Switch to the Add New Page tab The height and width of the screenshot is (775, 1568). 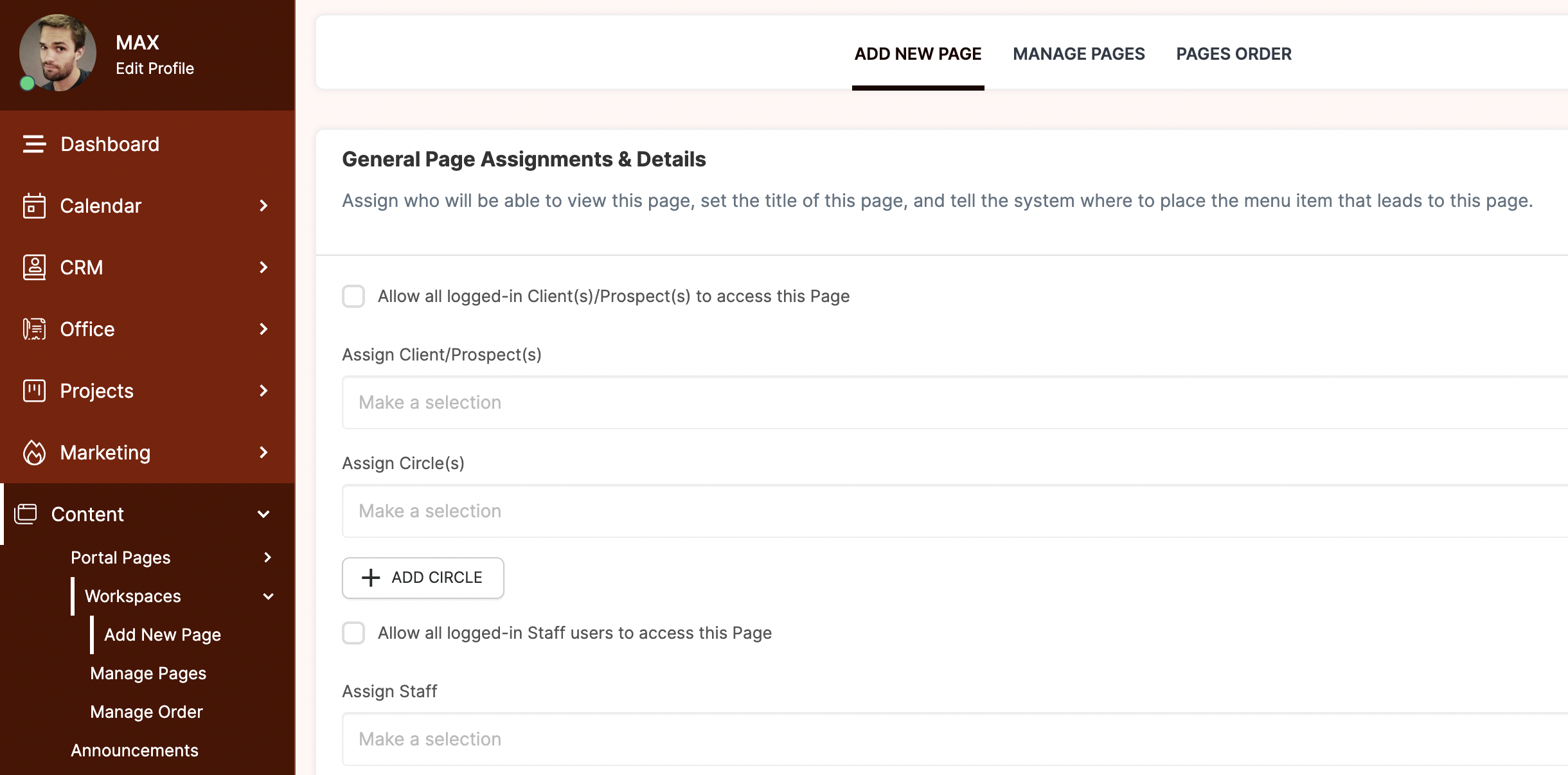(x=918, y=54)
